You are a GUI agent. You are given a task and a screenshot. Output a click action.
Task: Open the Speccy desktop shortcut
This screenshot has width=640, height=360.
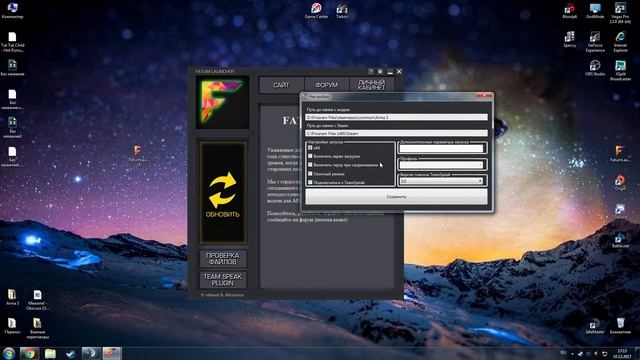pyautogui.click(x=570, y=39)
